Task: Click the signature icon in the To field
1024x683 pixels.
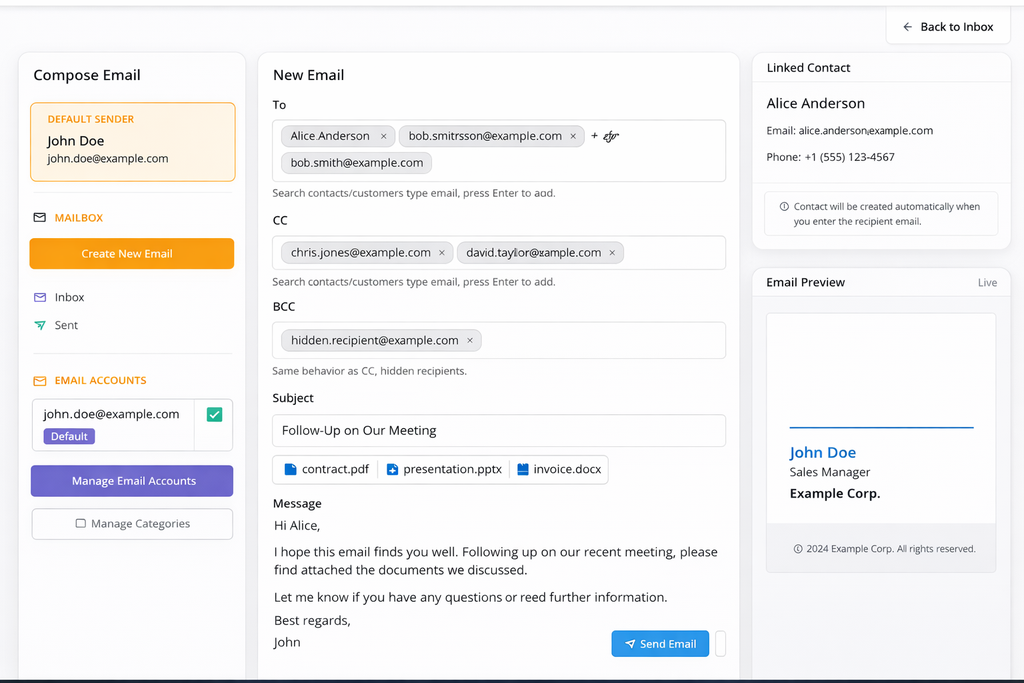Action: pyautogui.click(x=610, y=135)
